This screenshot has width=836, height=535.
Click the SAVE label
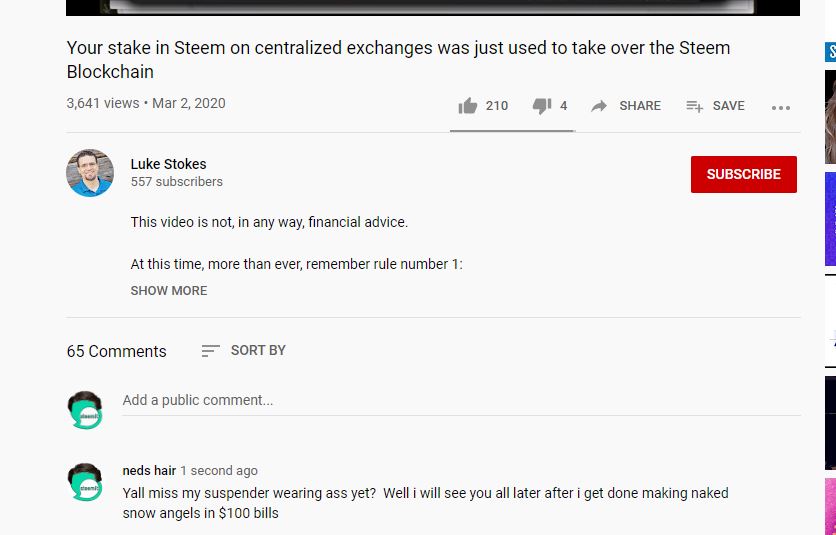[x=728, y=106]
